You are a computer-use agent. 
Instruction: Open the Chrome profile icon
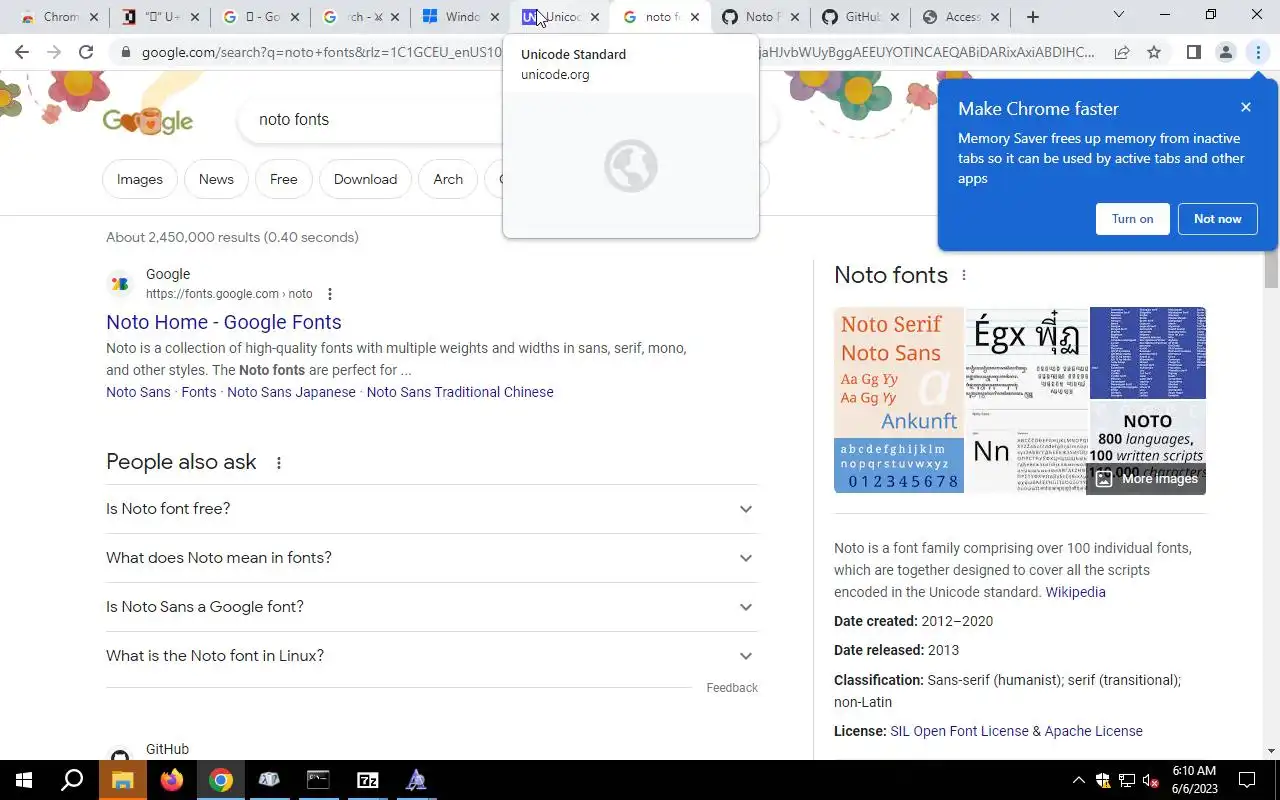(1225, 52)
